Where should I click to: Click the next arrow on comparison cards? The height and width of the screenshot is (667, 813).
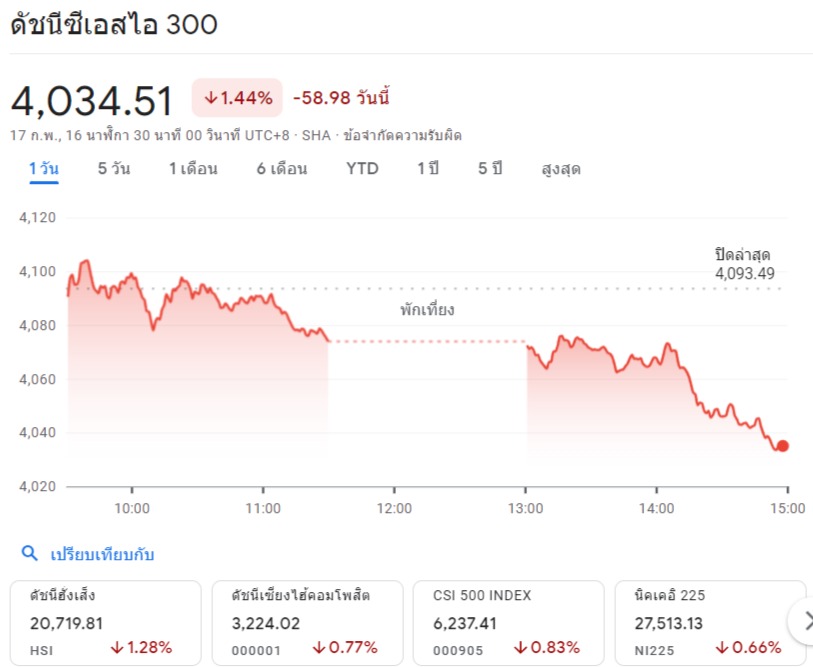click(x=805, y=621)
